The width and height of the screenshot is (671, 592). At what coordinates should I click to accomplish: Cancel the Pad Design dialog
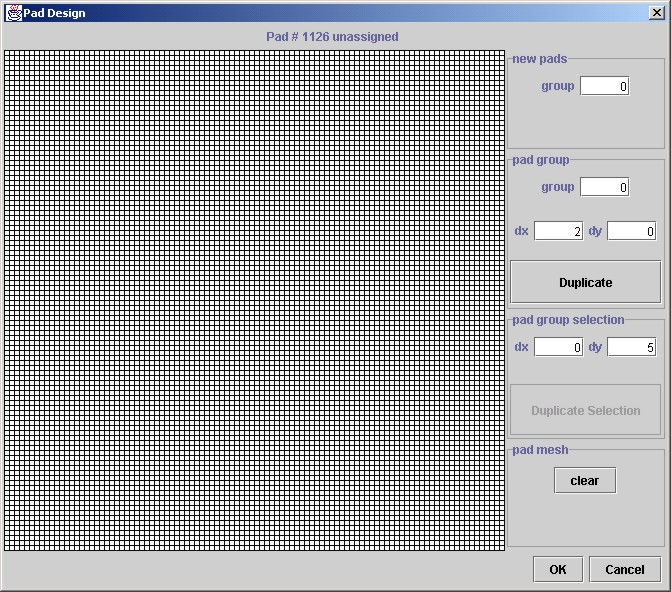(x=625, y=569)
